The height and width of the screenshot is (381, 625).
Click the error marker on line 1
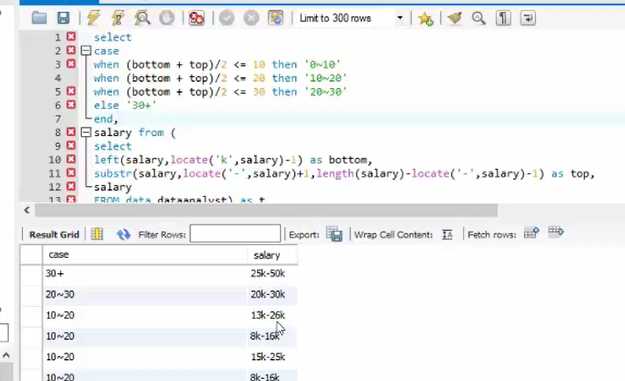click(71, 37)
